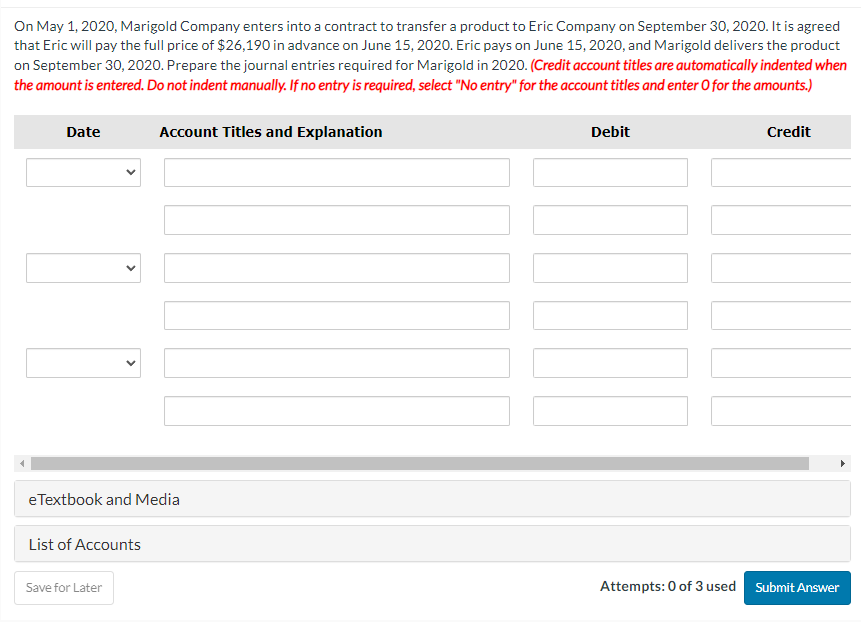Image resolution: width=861 pixels, height=622 pixels.
Task: Click the first row Credit amount field
Action: (x=781, y=172)
